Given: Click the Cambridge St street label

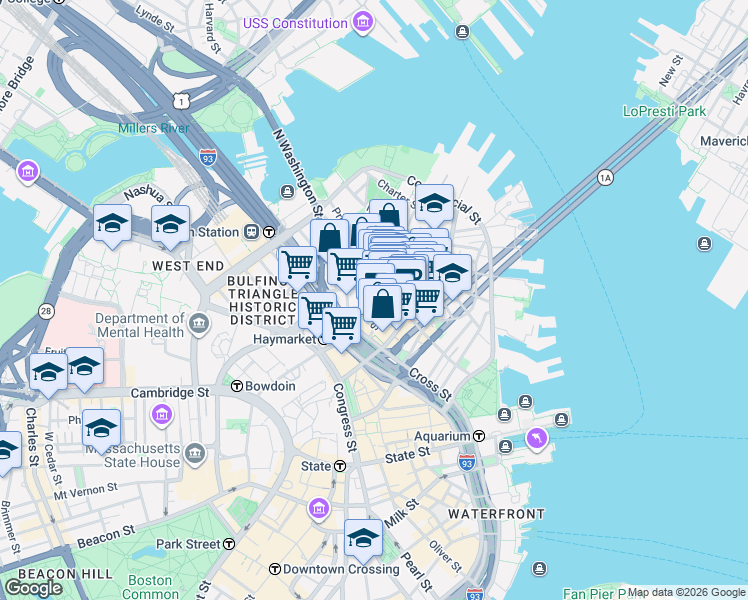Looking at the screenshot, I should (x=170, y=393).
